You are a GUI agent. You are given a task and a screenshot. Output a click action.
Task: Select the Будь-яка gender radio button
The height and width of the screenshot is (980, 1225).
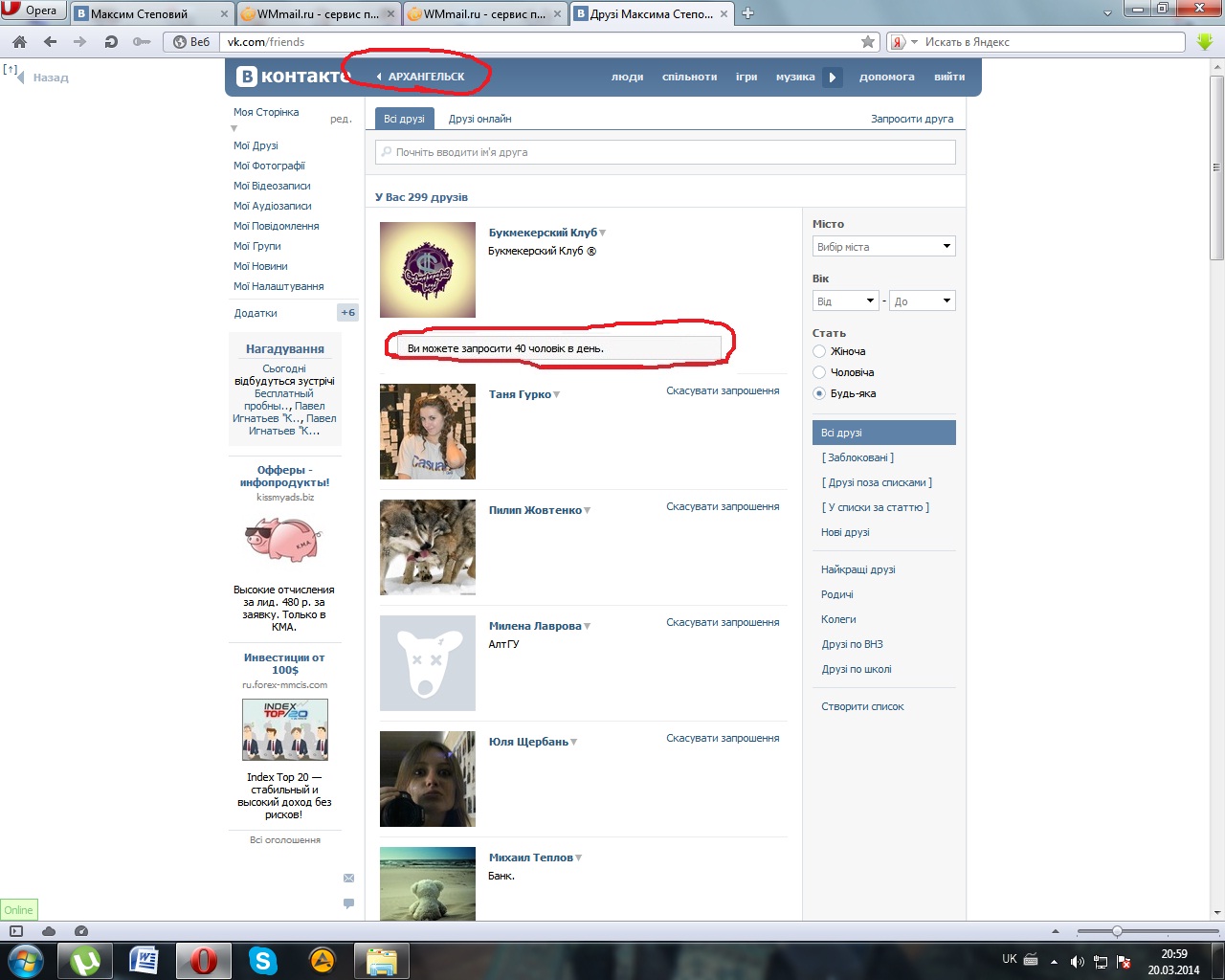click(x=819, y=393)
